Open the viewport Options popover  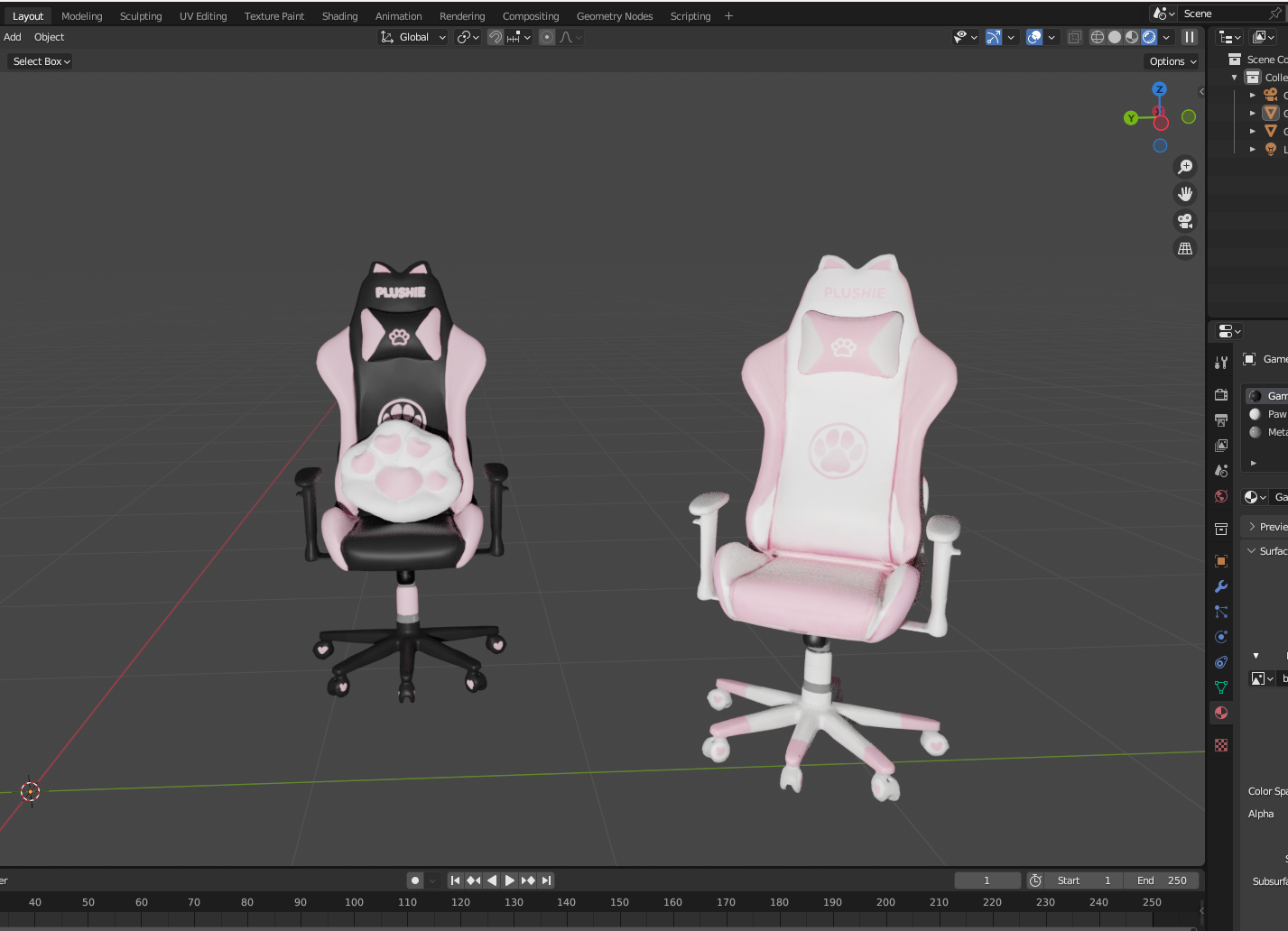pos(1170,61)
